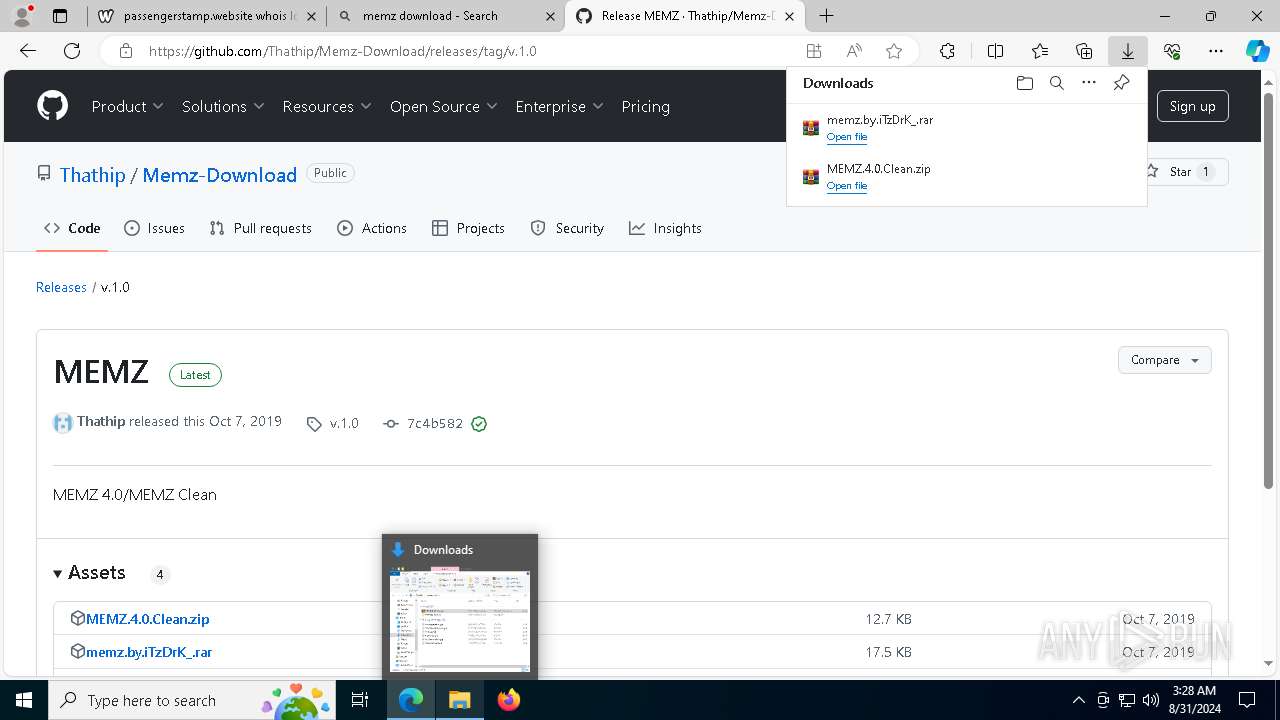Switch to passengerstamp.website whois tab
The width and height of the screenshot is (1280, 720).
tap(208, 16)
